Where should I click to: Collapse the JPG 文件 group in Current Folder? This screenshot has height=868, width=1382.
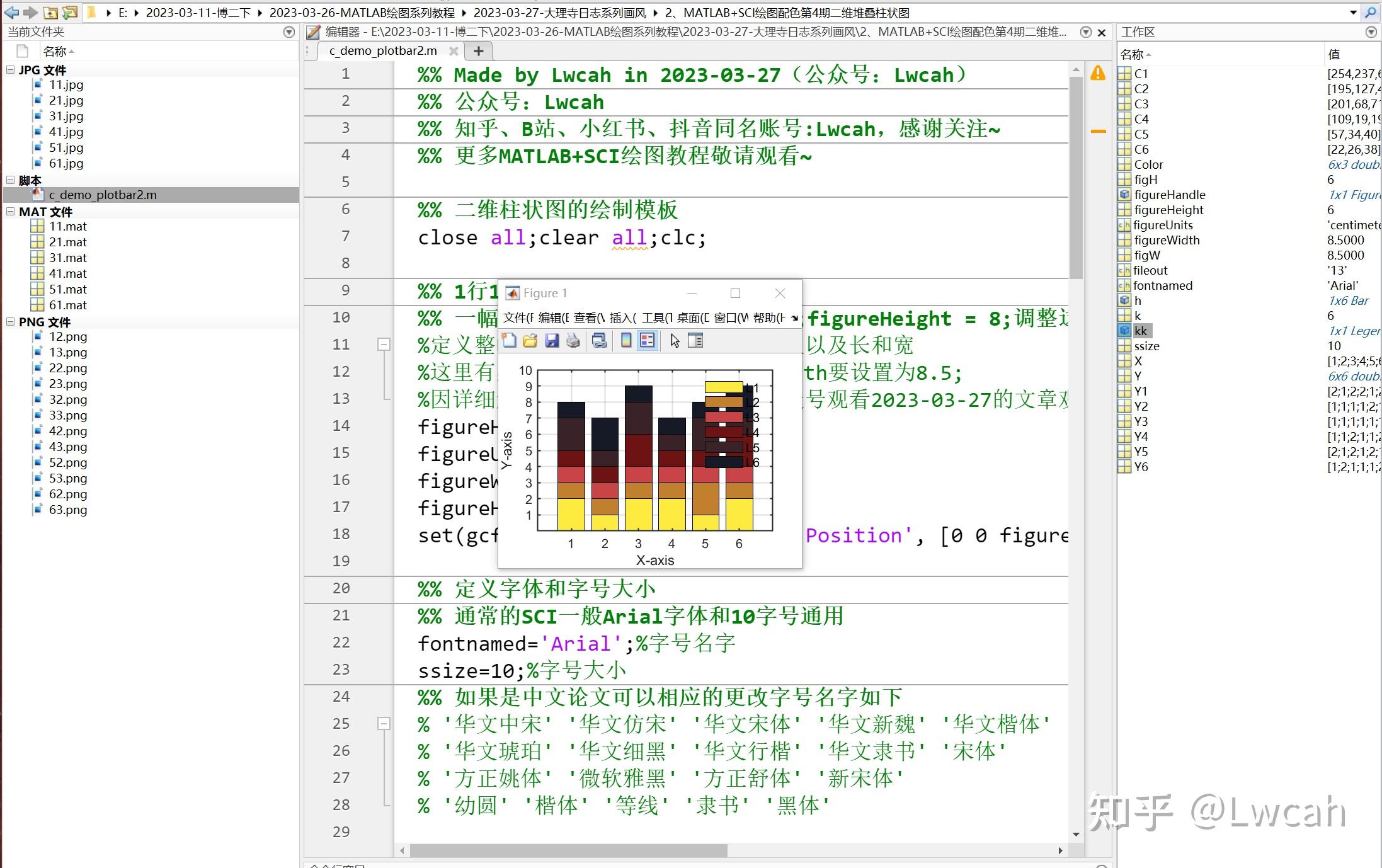[9, 70]
